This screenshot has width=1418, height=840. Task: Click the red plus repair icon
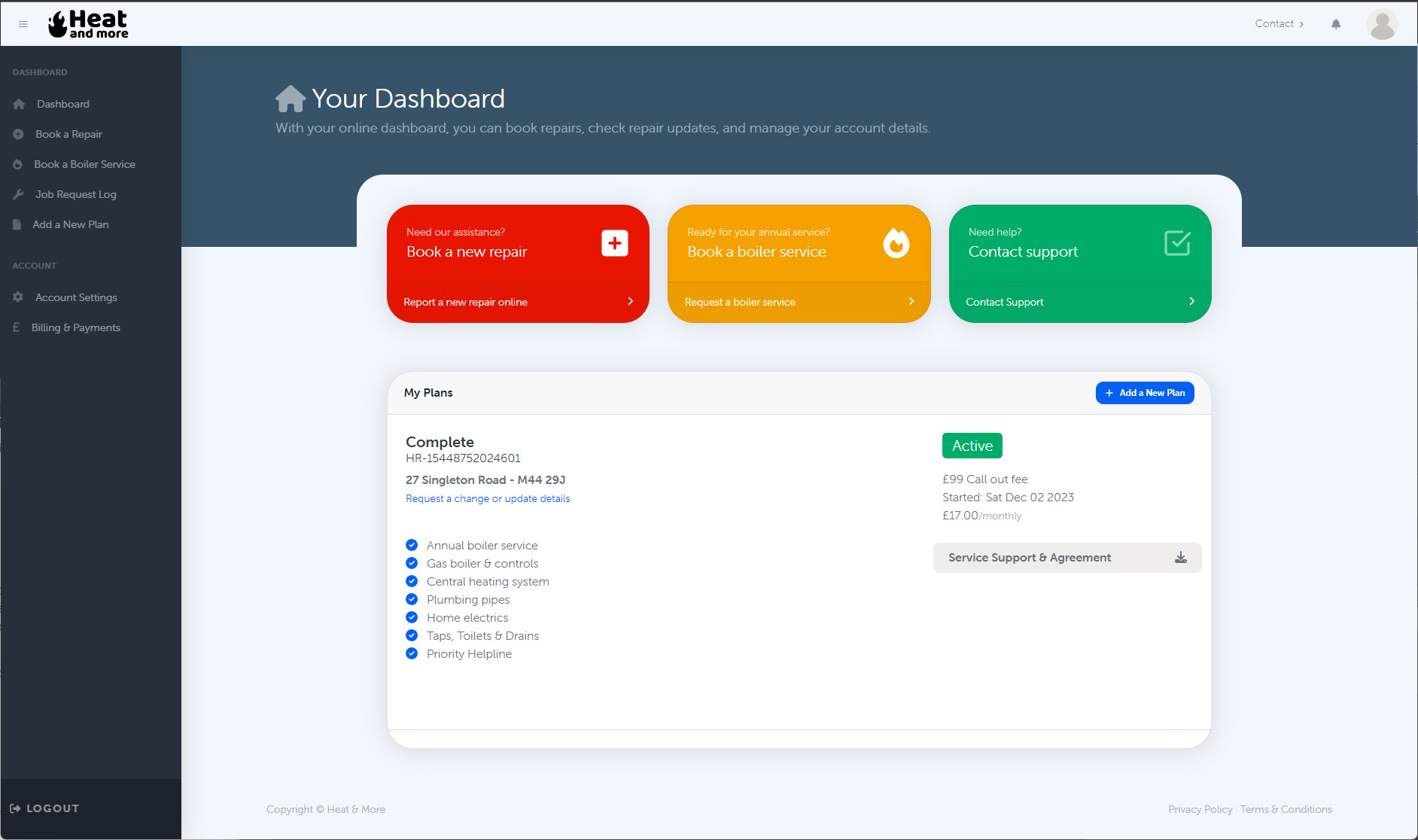point(614,243)
